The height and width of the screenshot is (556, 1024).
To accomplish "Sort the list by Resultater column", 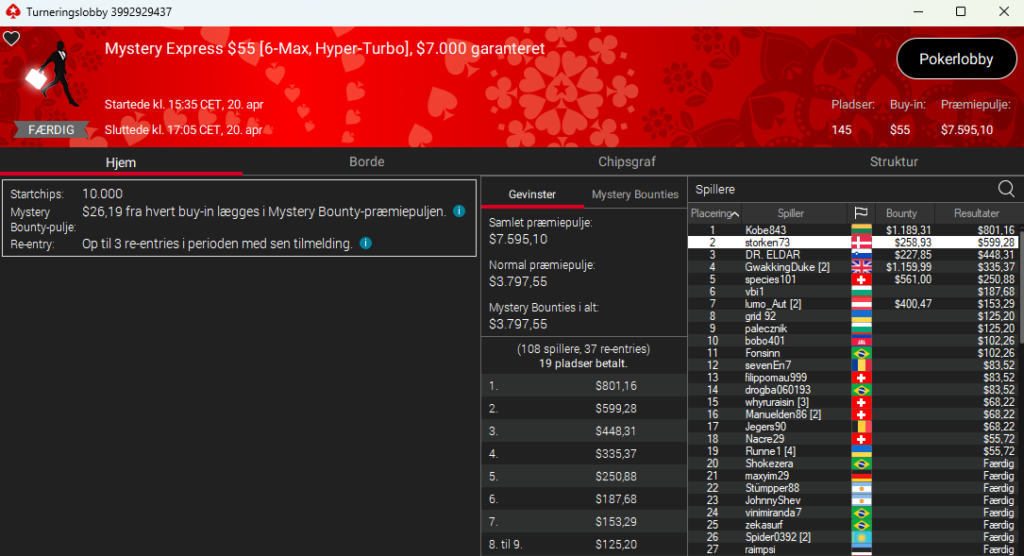I will [x=976, y=214].
